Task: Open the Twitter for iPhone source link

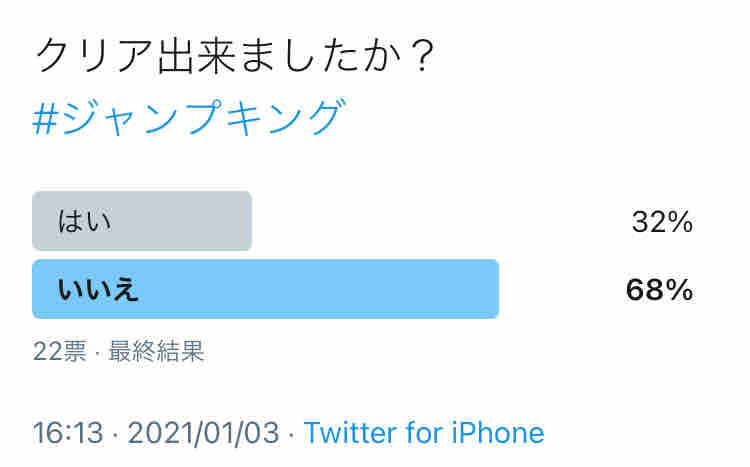Action: coord(424,433)
